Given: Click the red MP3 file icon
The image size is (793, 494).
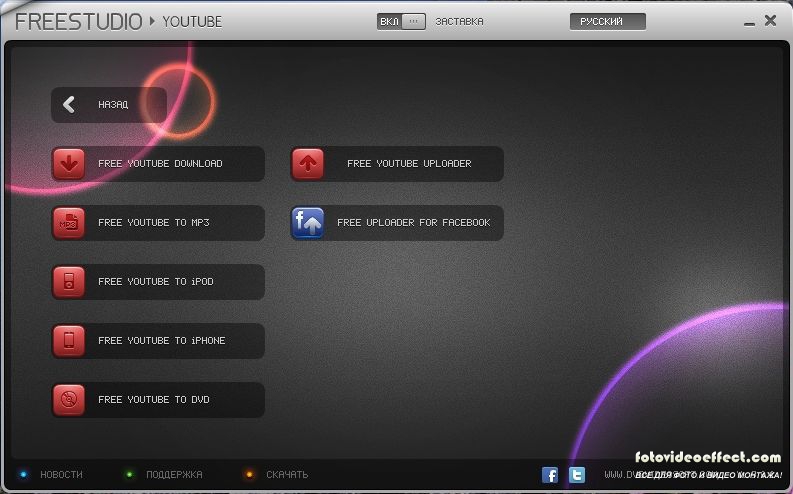Looking at the screenshot, I should click(x=69, y=223).
